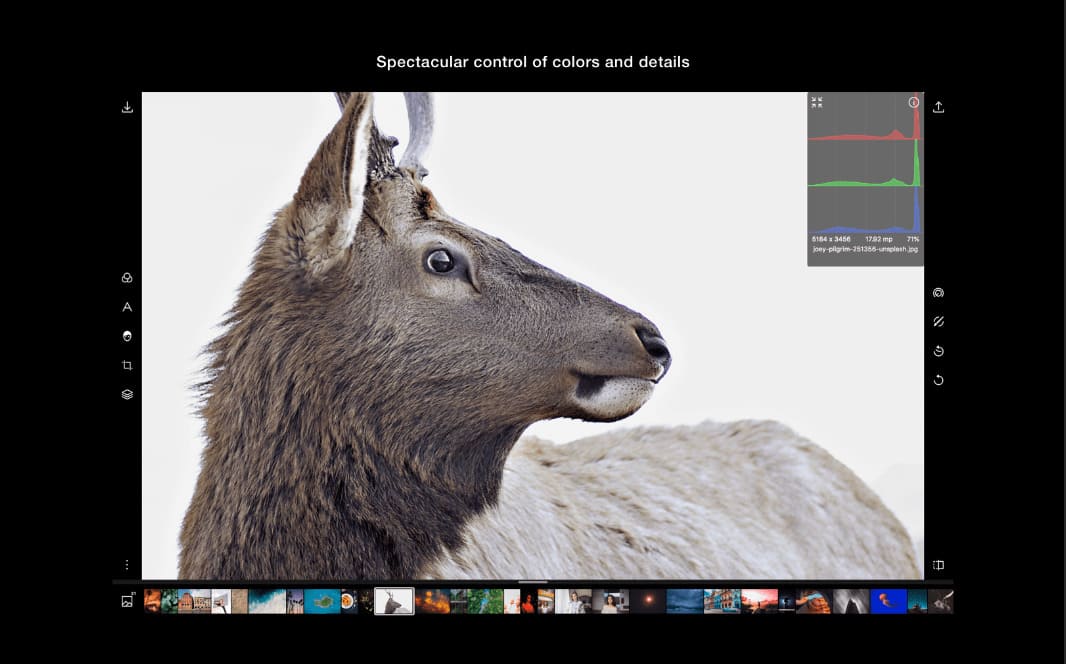Open the layers panel icon
This screenshot has height=664, width=1066.
pos(127,394)
